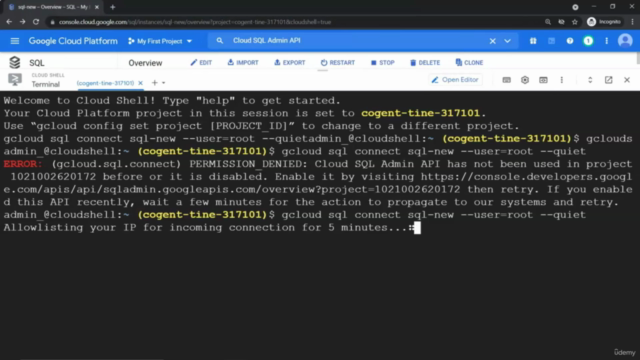Close the sql-new browser tab

point(97,7)
